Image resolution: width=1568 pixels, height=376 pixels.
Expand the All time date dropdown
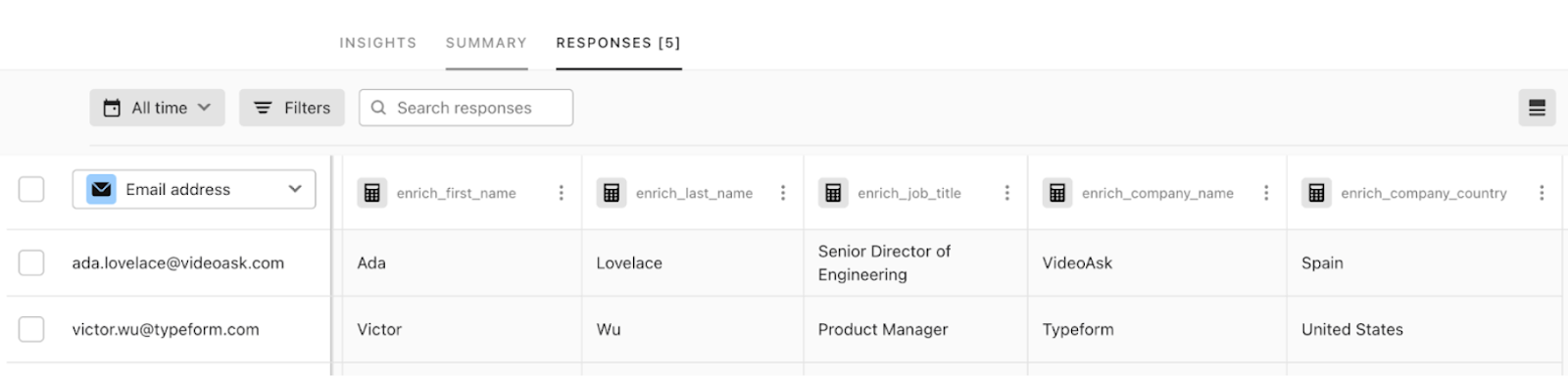[x=157, y=108]
